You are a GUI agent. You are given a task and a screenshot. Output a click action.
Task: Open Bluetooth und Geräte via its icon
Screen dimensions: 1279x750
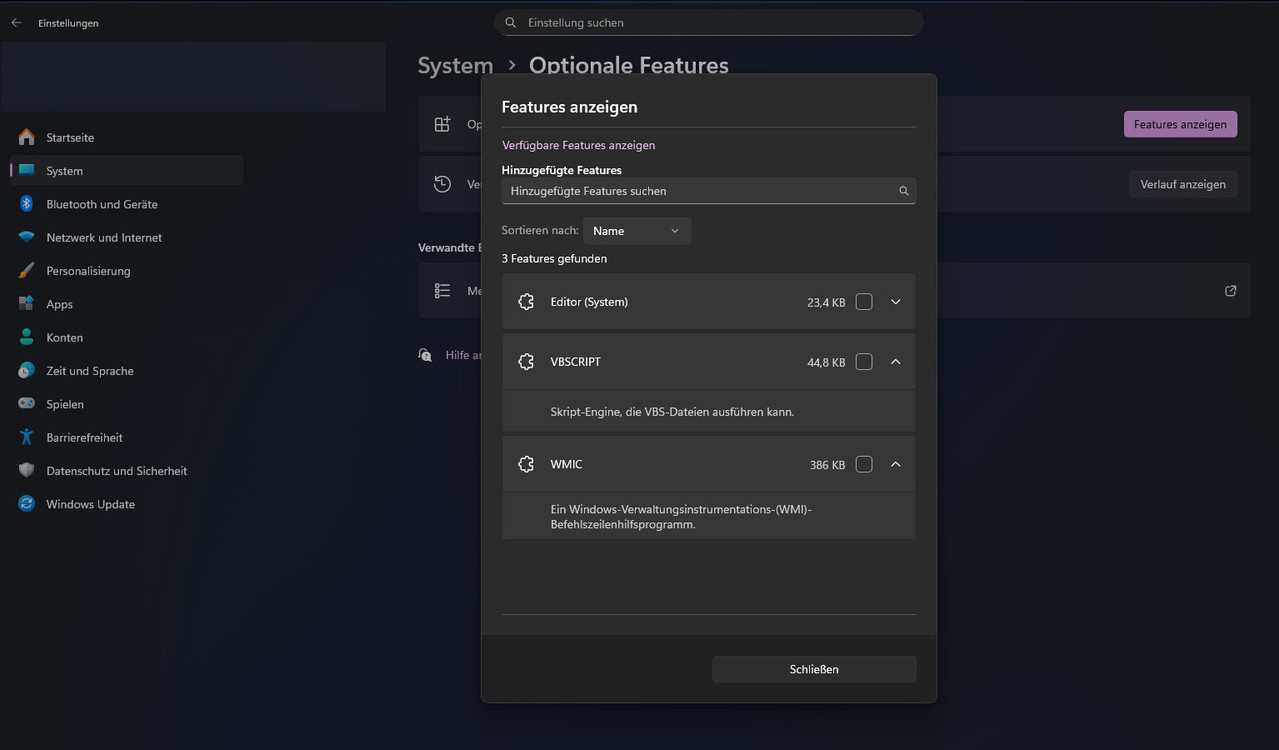tap(26, 204)
